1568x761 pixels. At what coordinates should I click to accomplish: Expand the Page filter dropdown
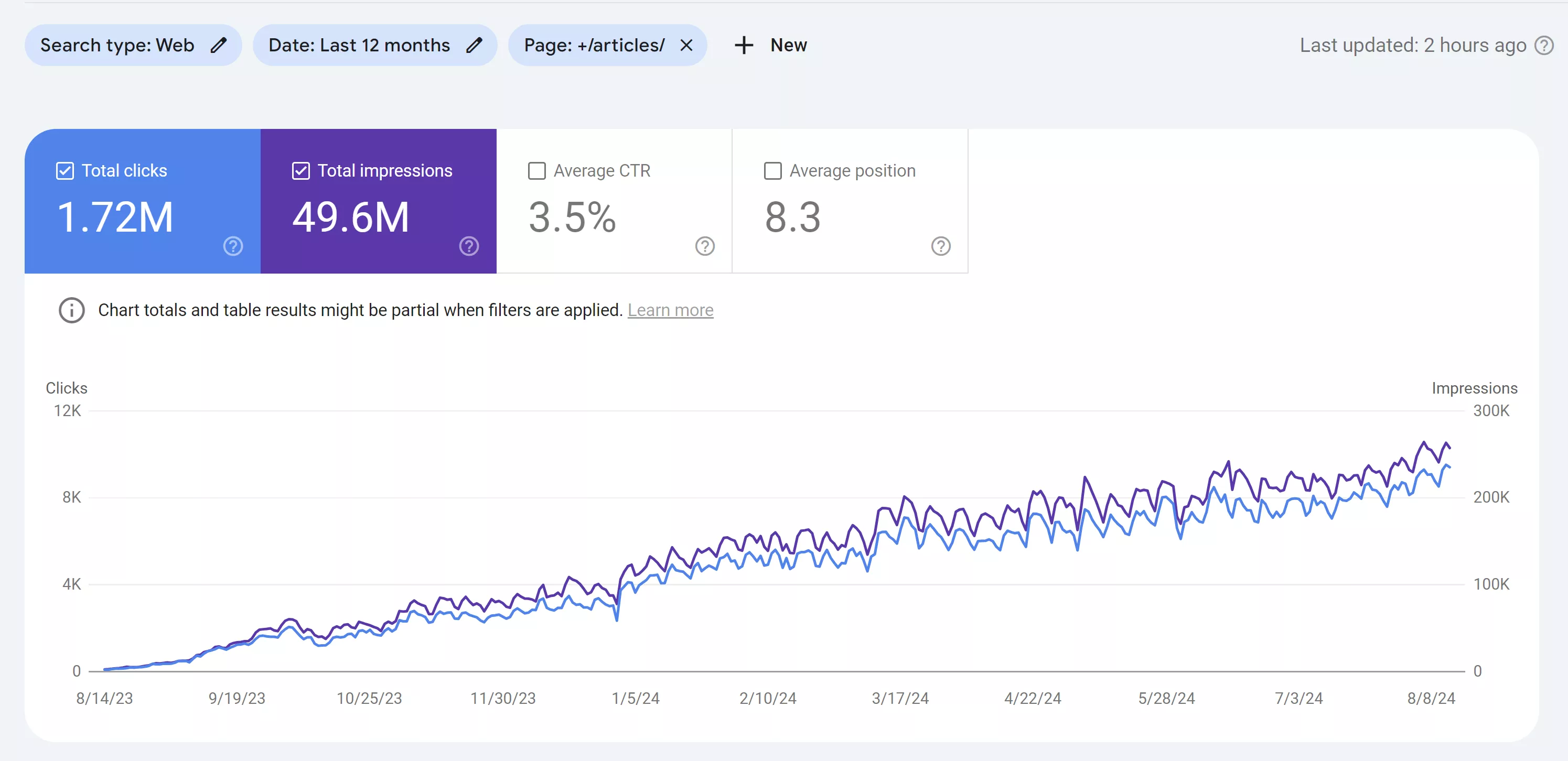point(590,44)
